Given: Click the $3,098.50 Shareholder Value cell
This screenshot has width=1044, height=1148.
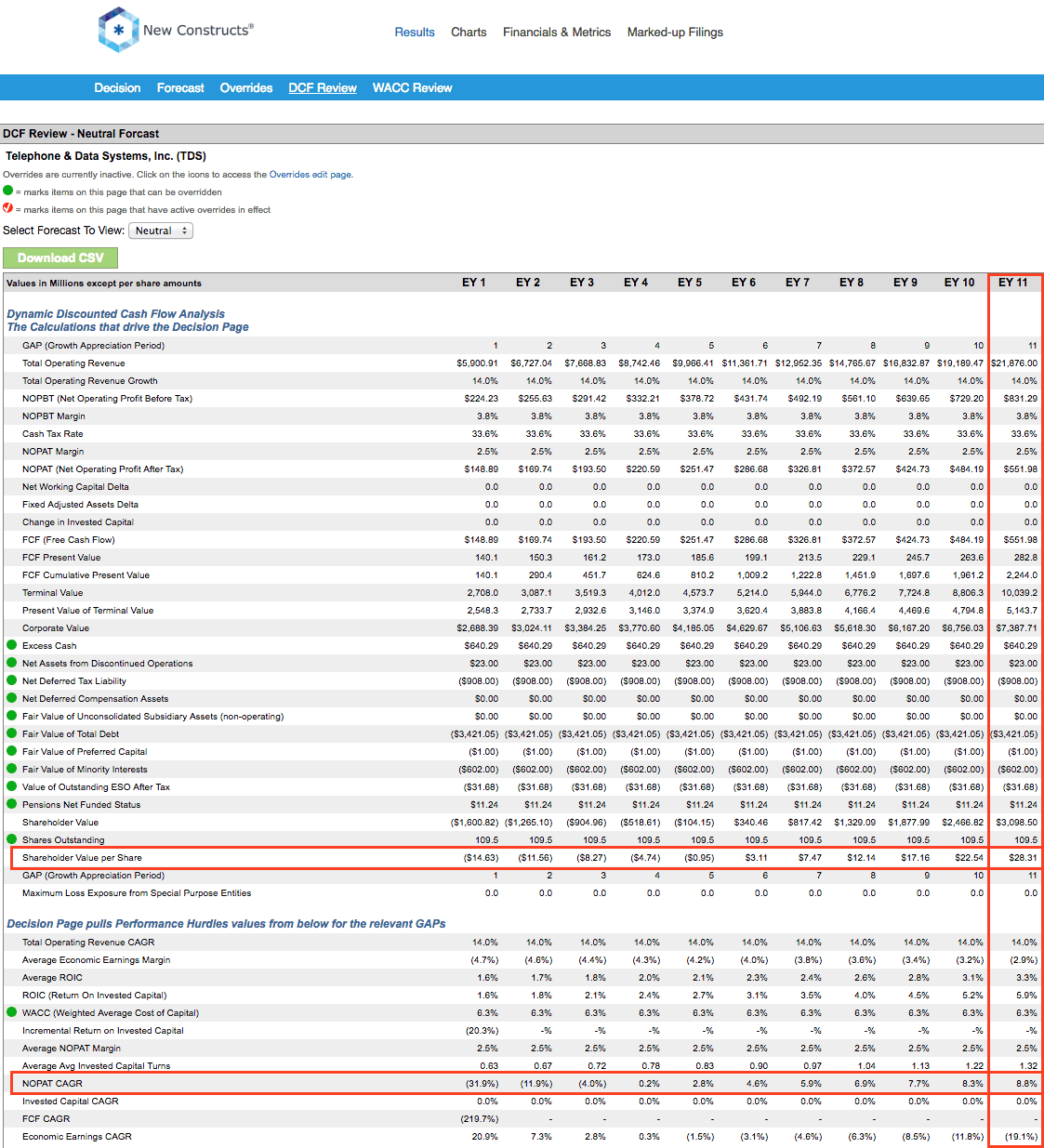Looking at the screenshot, I should click(1017, 822).
